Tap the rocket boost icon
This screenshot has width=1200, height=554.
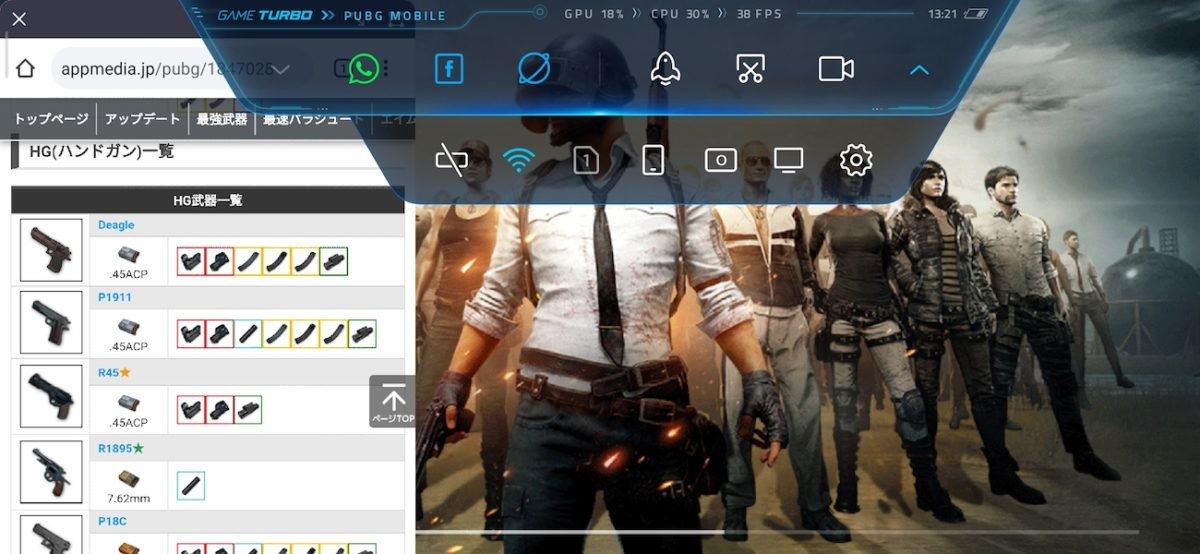(x=665, y=68)
